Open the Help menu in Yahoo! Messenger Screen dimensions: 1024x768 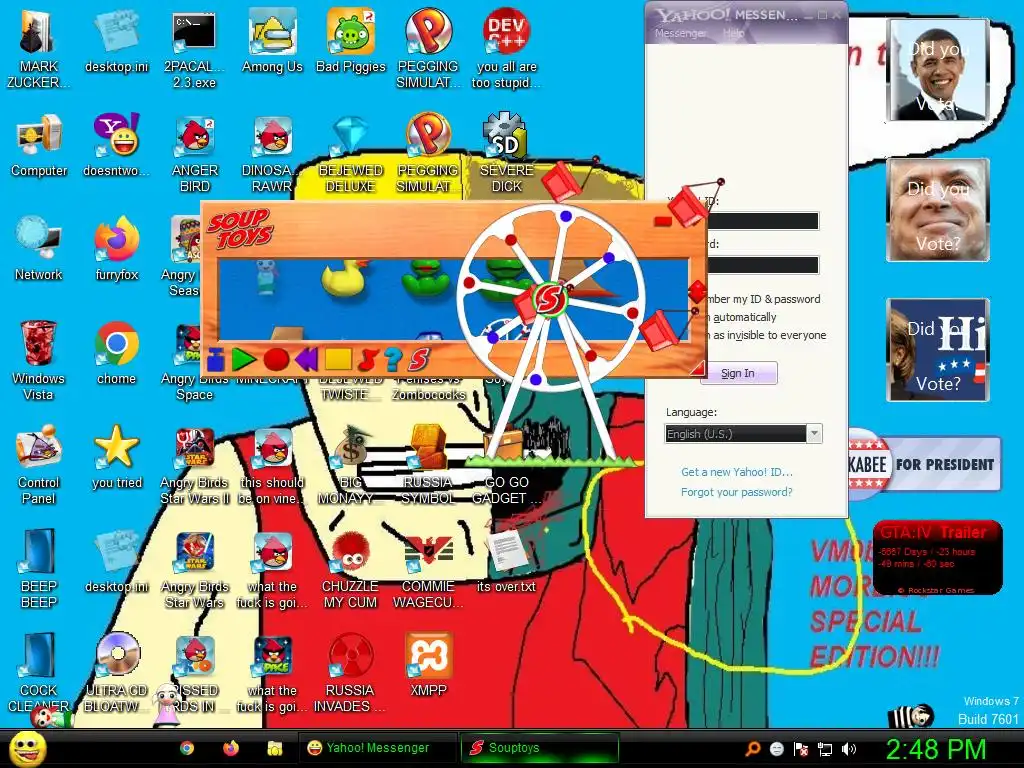733,33
